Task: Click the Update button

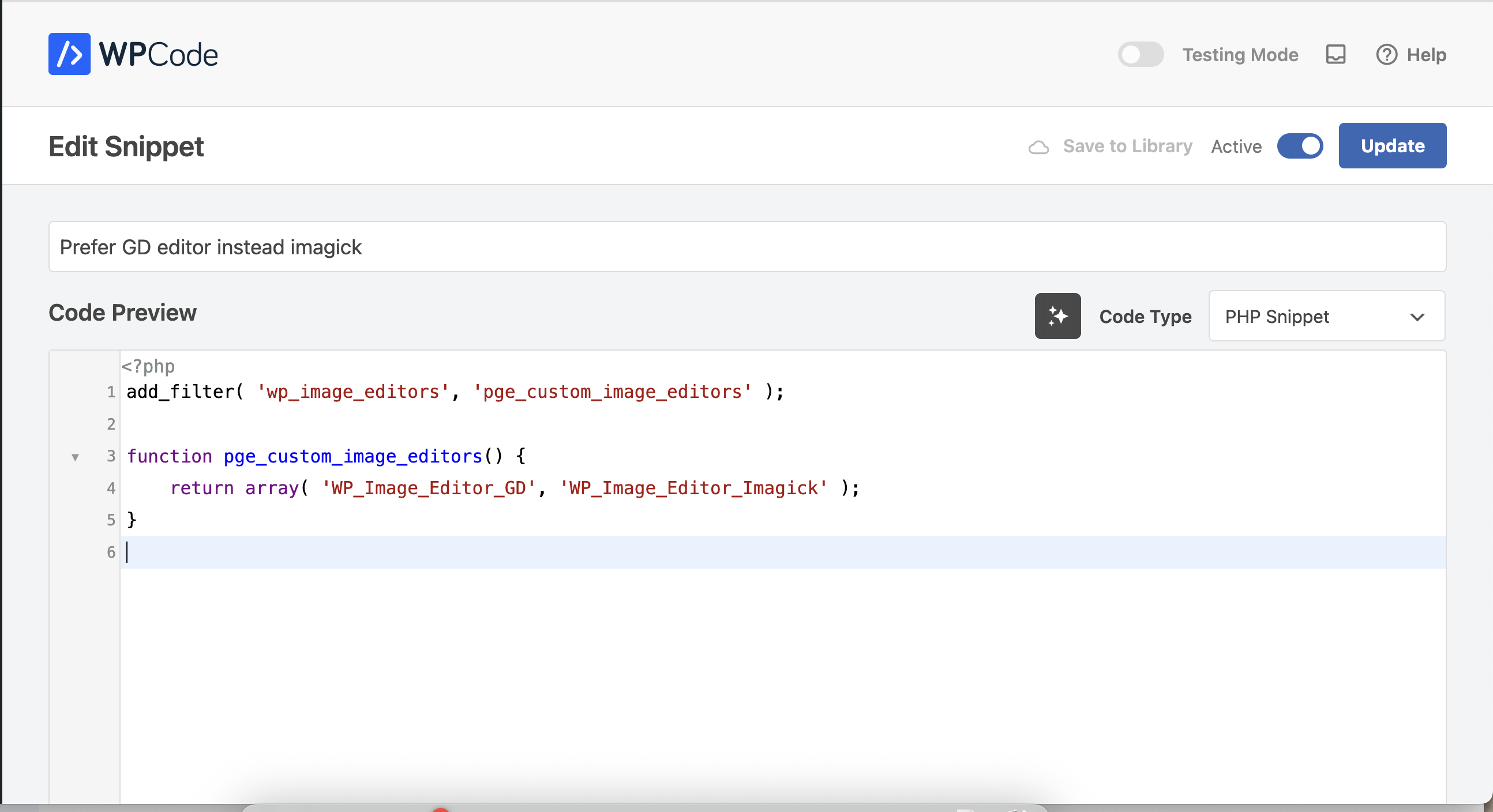Action: [1392, 145]
